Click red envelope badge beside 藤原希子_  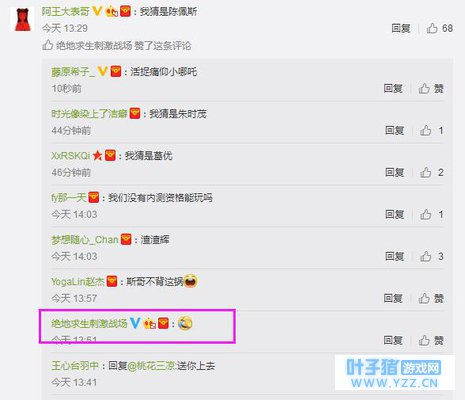pos(116,71)
